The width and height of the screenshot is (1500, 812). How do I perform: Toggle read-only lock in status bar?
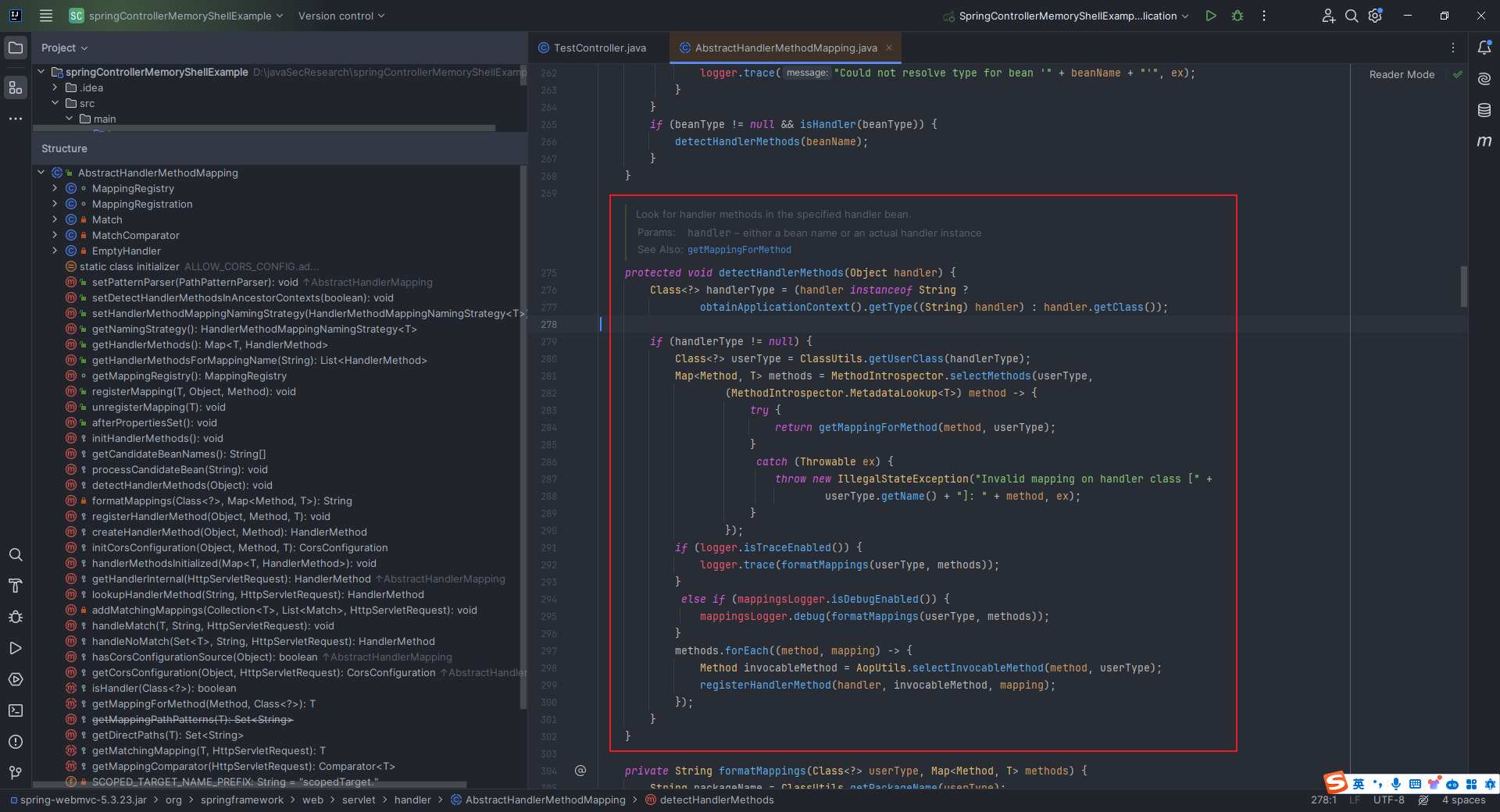click(1423, 800)
